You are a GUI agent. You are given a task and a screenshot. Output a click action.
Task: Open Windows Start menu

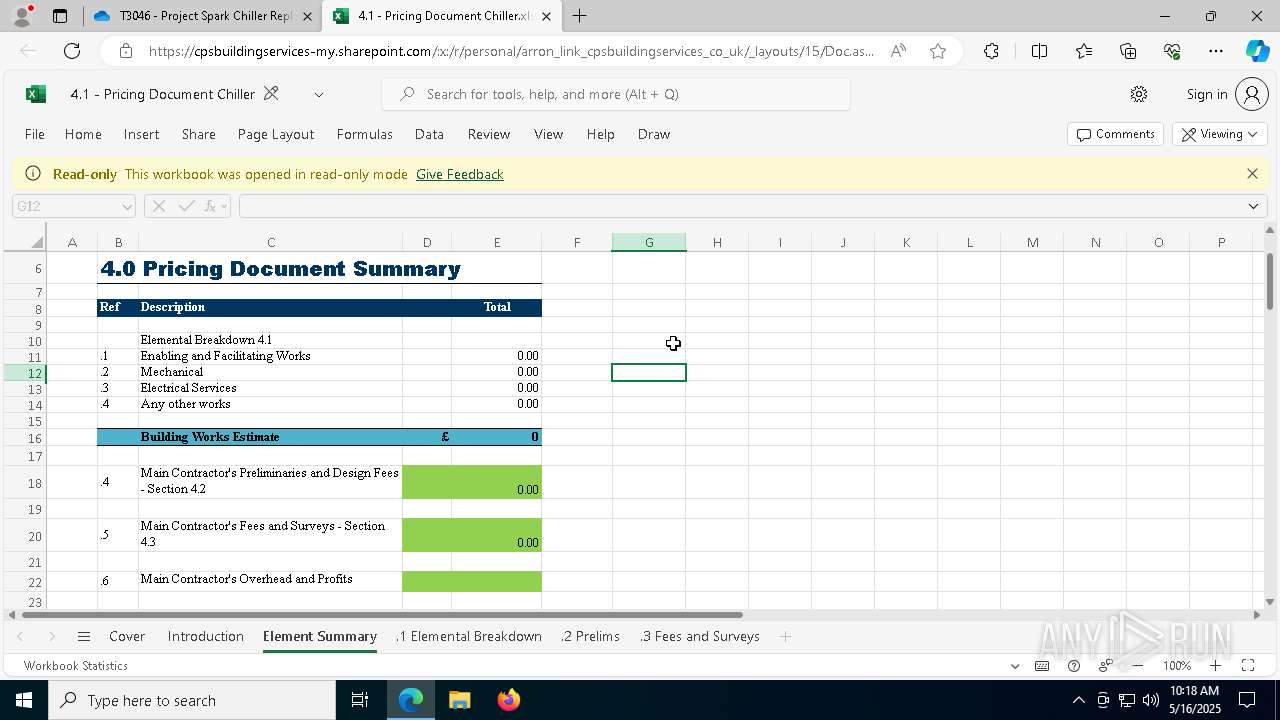coord(24,700)
